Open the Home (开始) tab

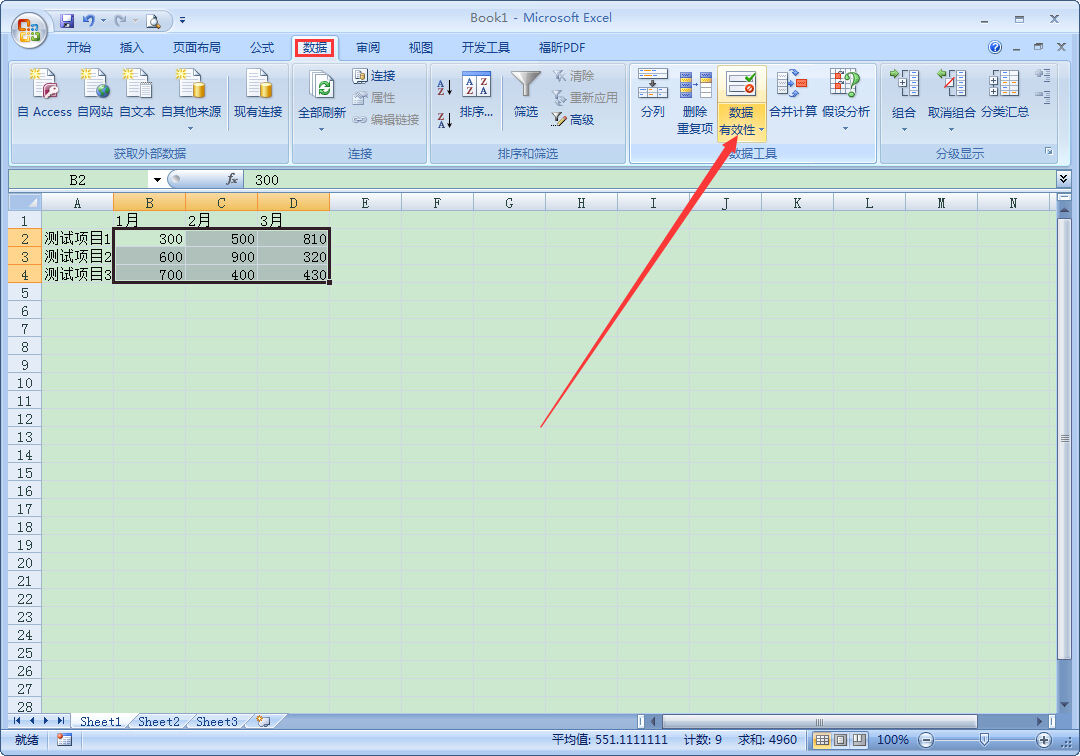point(79,48)
